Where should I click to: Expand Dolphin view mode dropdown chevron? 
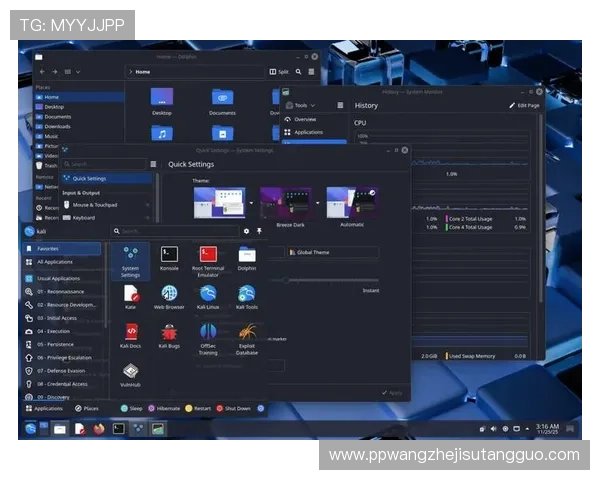78,72
